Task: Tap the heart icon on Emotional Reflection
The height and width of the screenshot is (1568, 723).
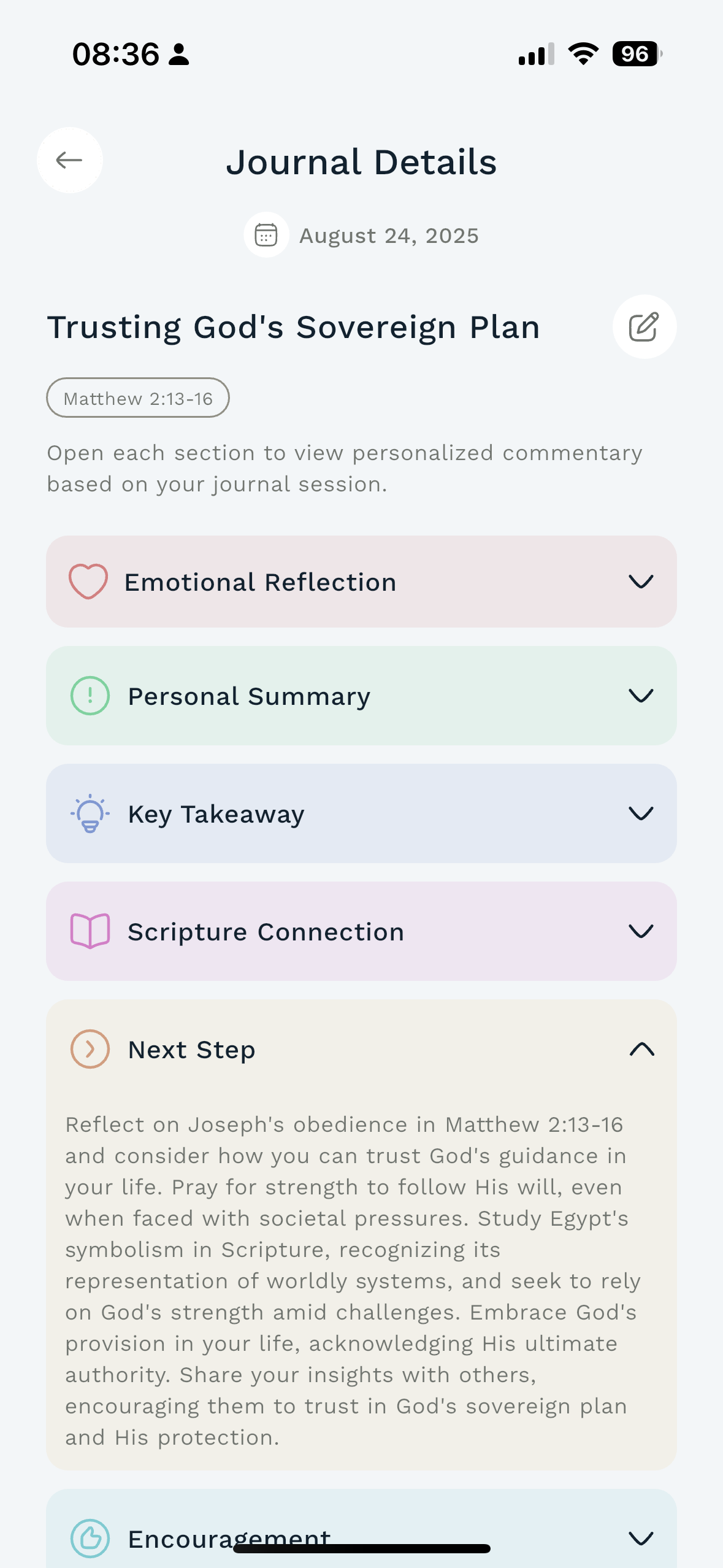Action: pos(88,581)
